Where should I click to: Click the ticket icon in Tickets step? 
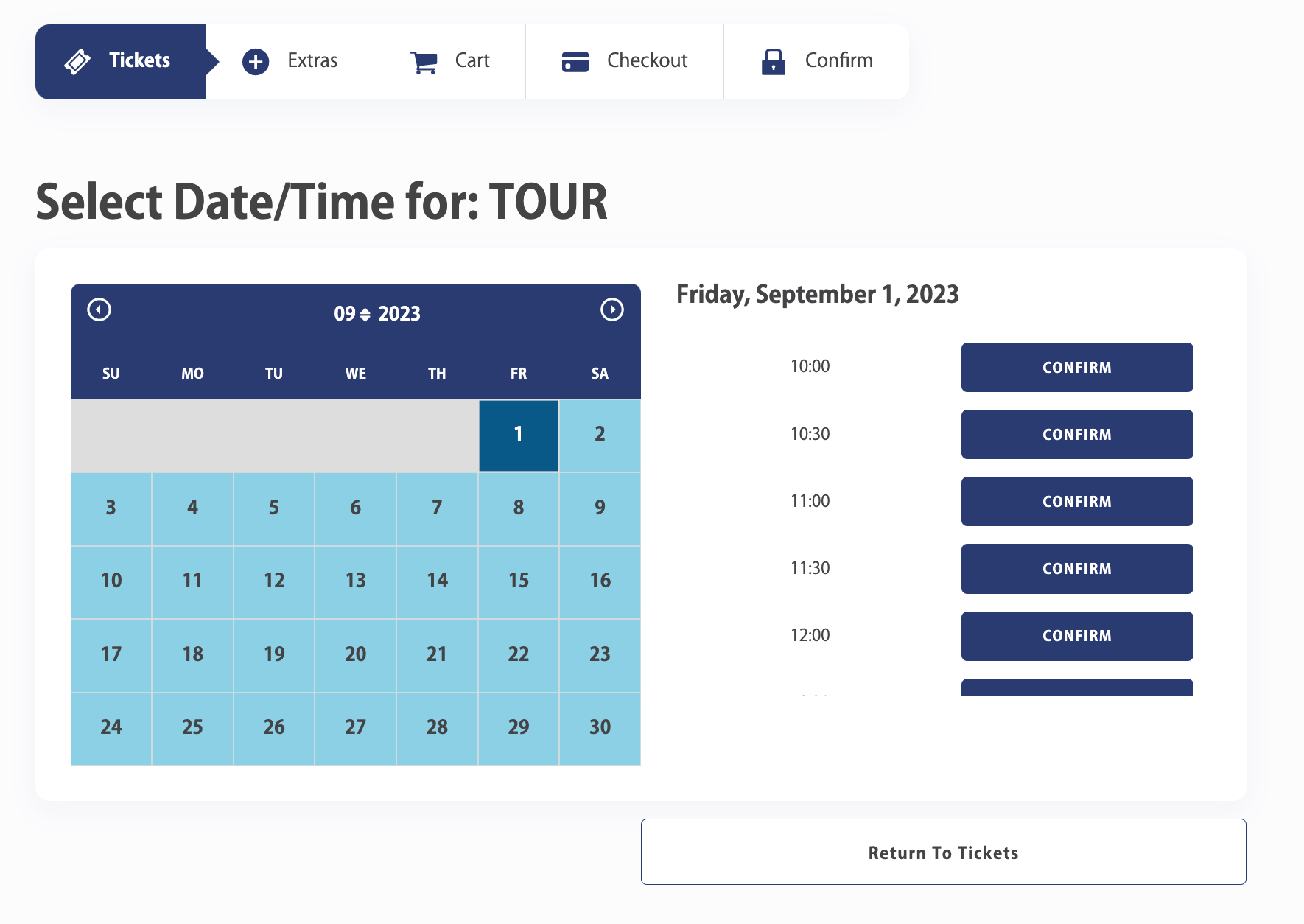(77, 62)
